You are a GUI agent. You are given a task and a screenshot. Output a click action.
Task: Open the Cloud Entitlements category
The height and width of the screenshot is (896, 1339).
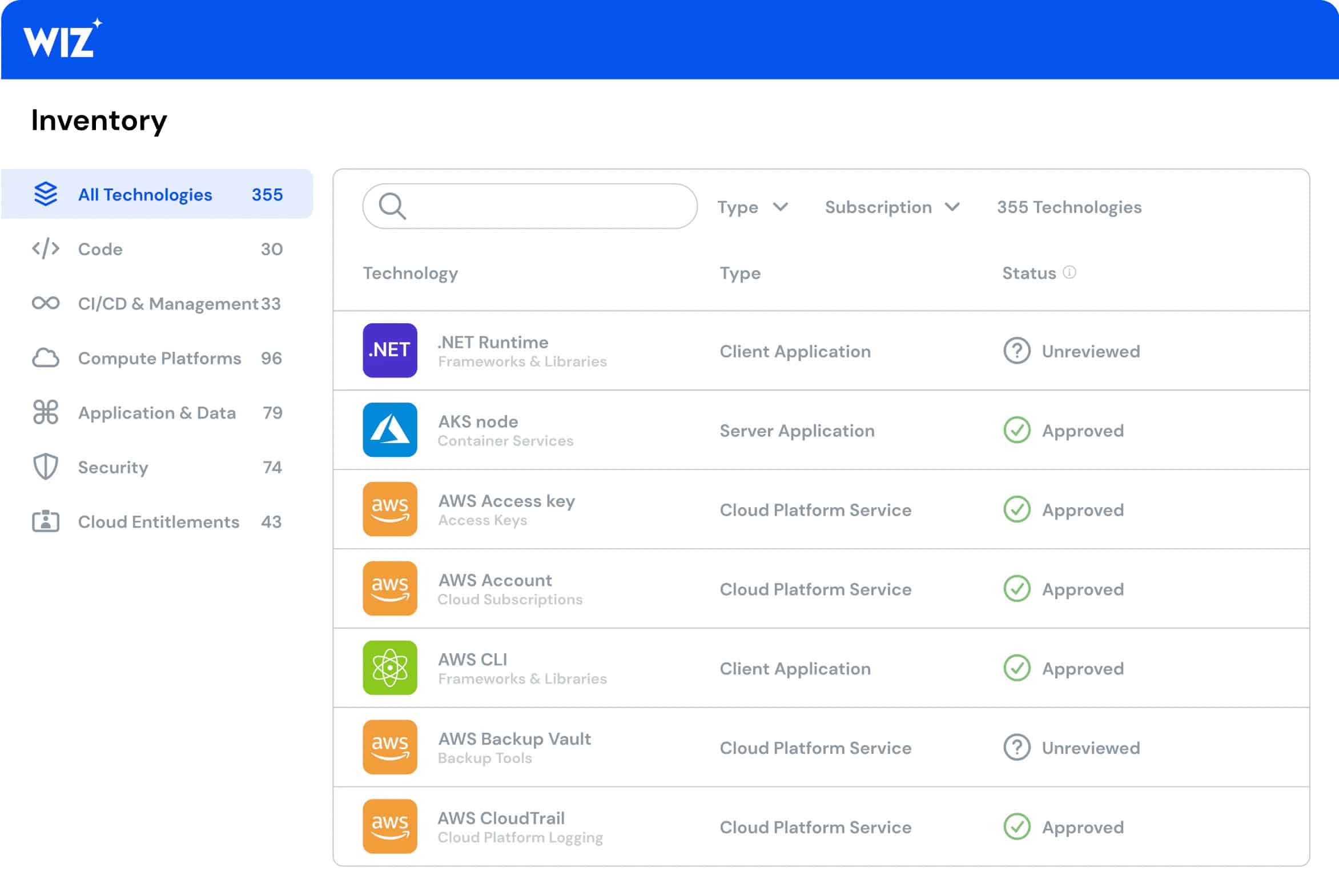[x=157, y=521]
